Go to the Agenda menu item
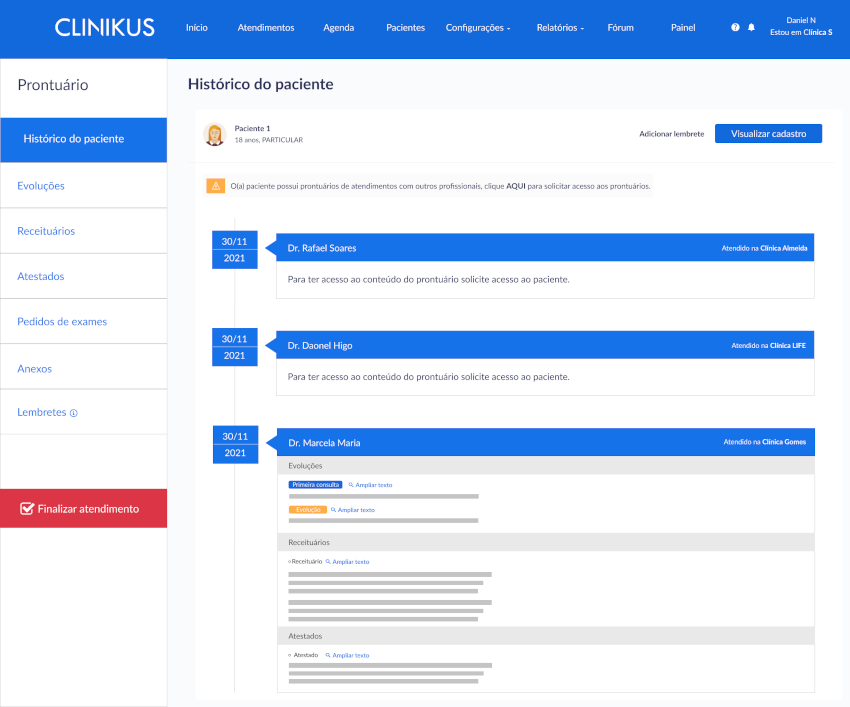 [x=339, y=28]
